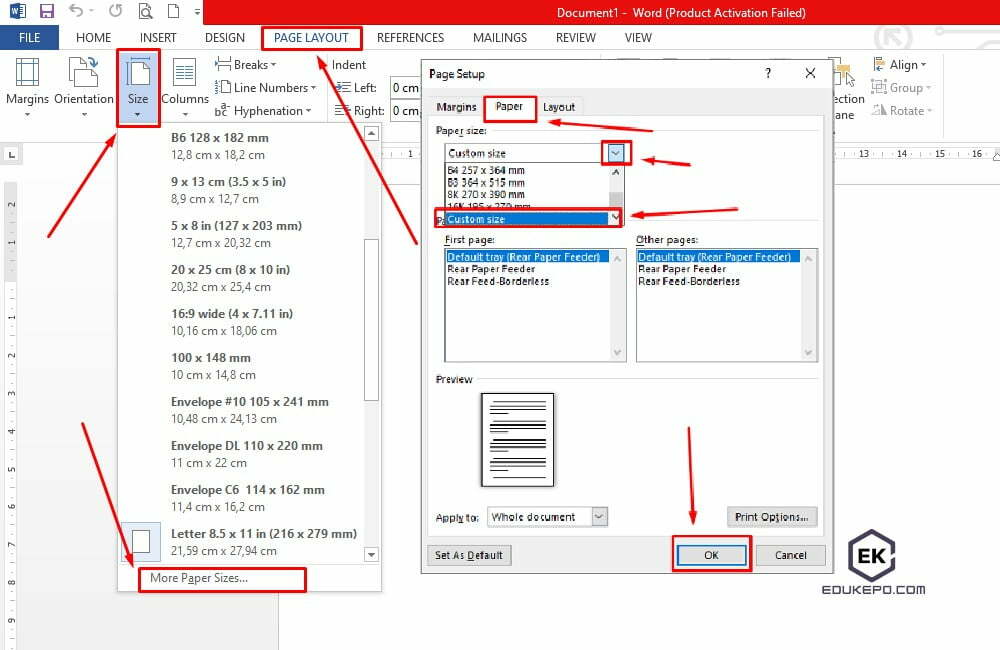This screenshot has height=650, width=1000.
Task: Select Envelope C6 114 x 162 mm
Action: pos(242,498)
